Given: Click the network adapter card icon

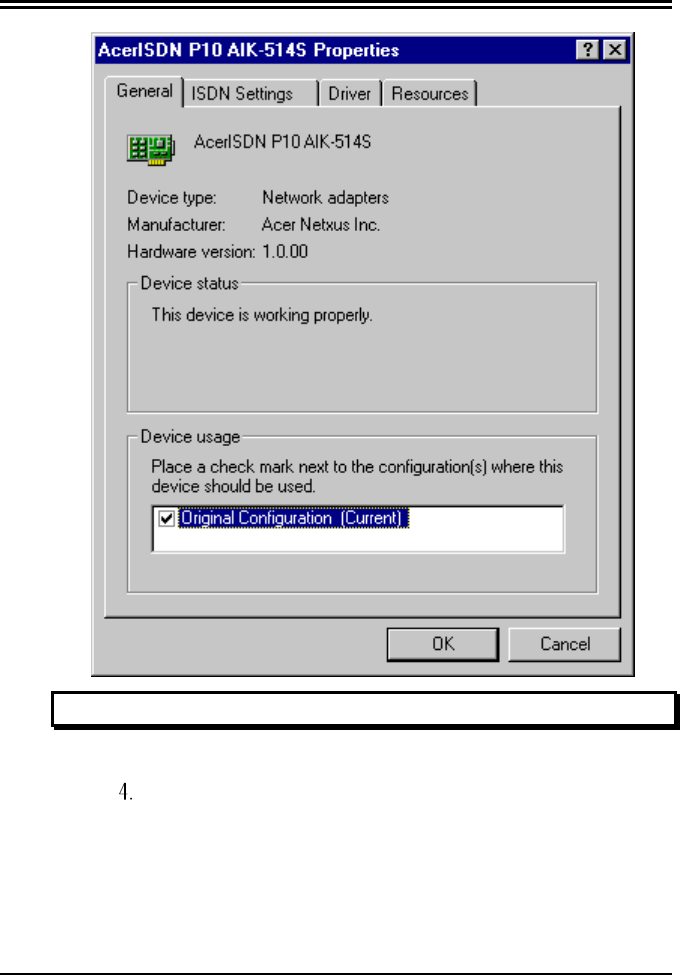Looking at the screenshot, I should 151,149.
